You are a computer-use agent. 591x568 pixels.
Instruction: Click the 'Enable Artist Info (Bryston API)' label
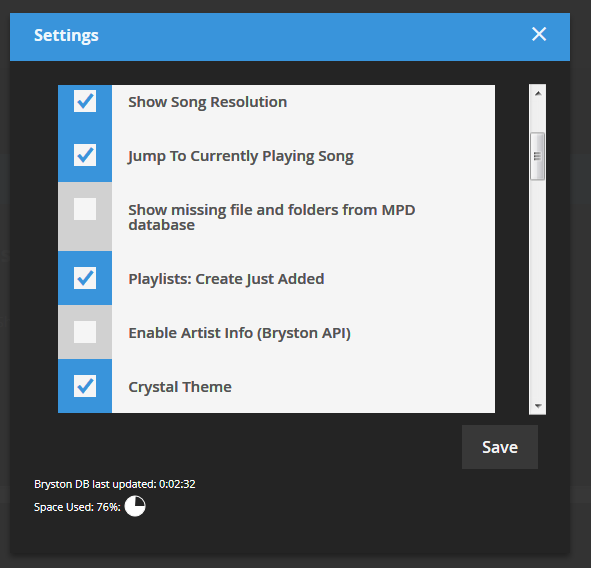[x=239, y=333]
